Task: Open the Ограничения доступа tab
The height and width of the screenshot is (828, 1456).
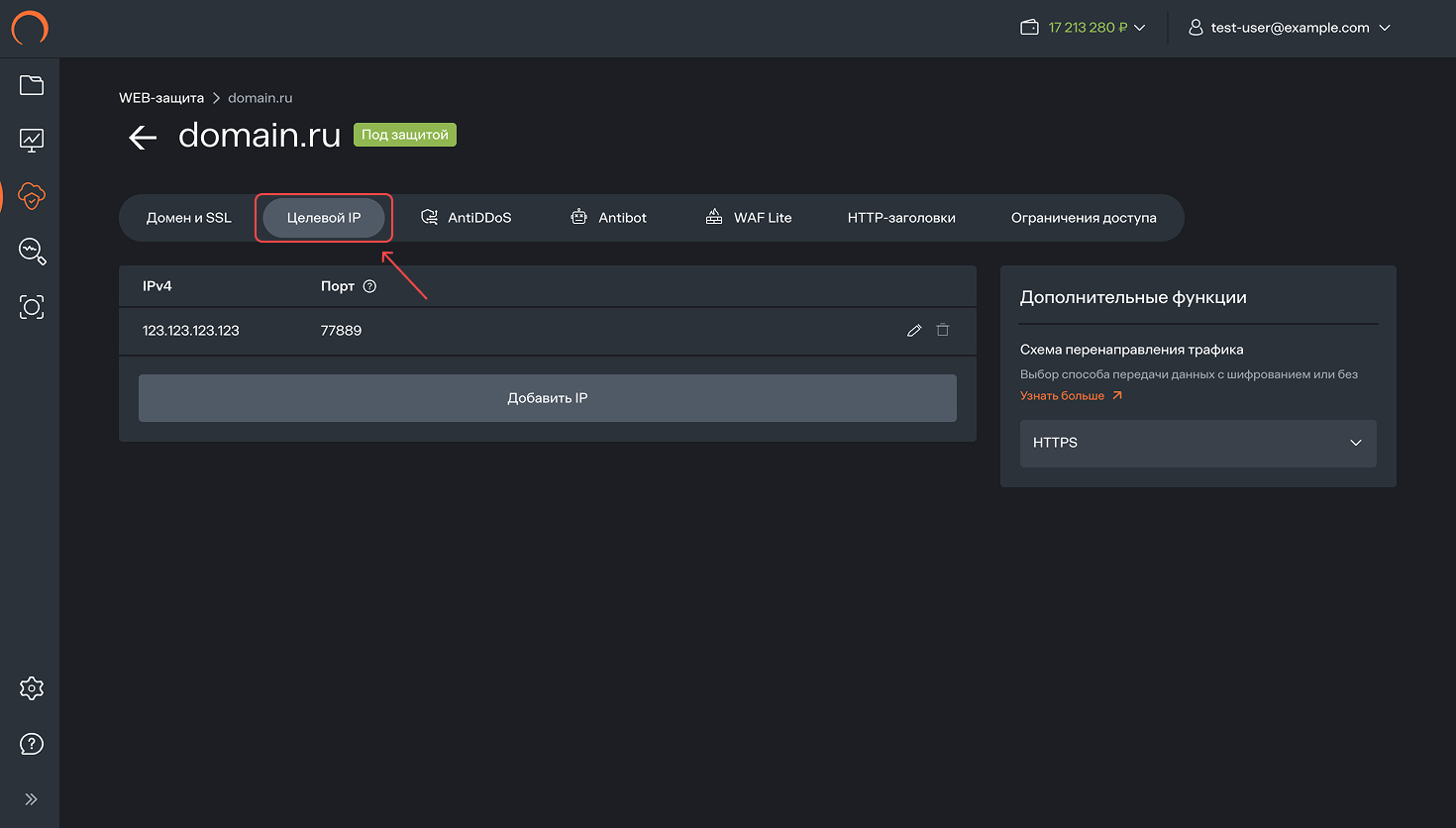Action: tap(1084, 218)
